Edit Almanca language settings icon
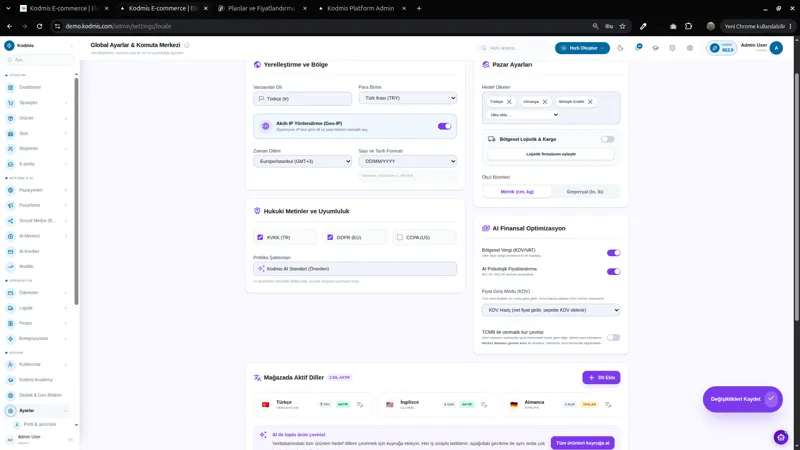The image size is (800, 450). click(x=608, y=405)
